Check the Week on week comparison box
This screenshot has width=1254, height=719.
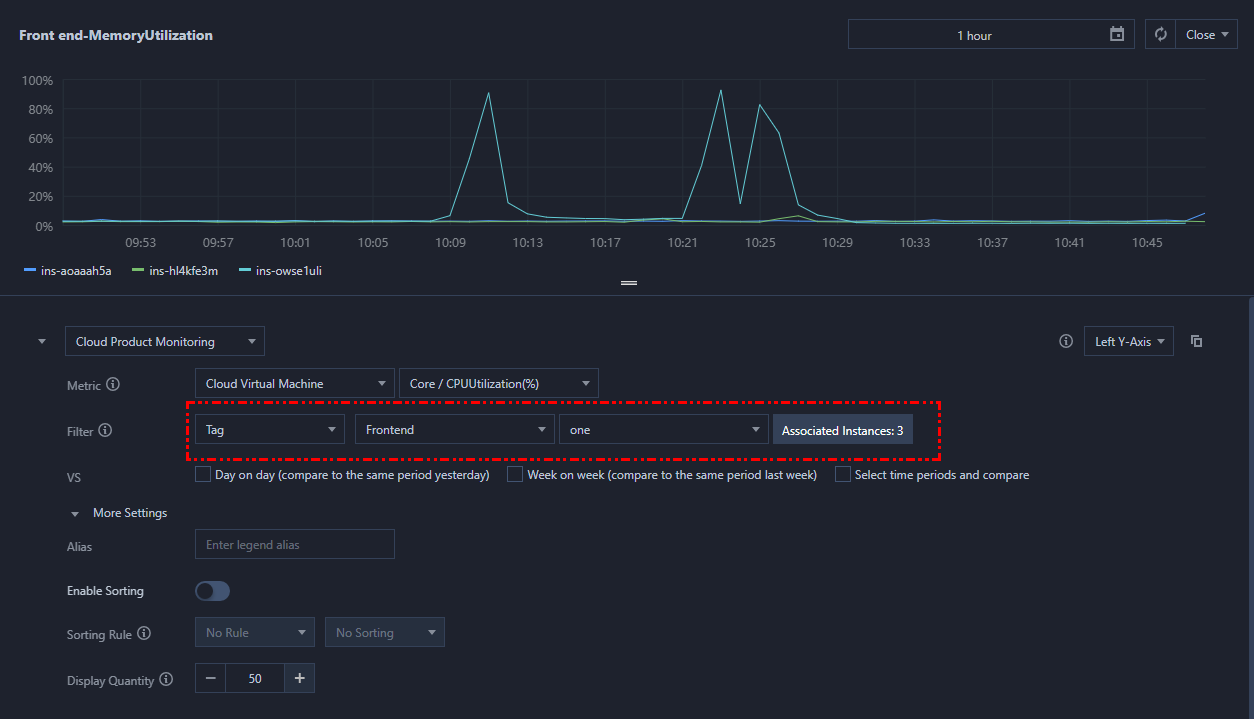tap(515, 475)
